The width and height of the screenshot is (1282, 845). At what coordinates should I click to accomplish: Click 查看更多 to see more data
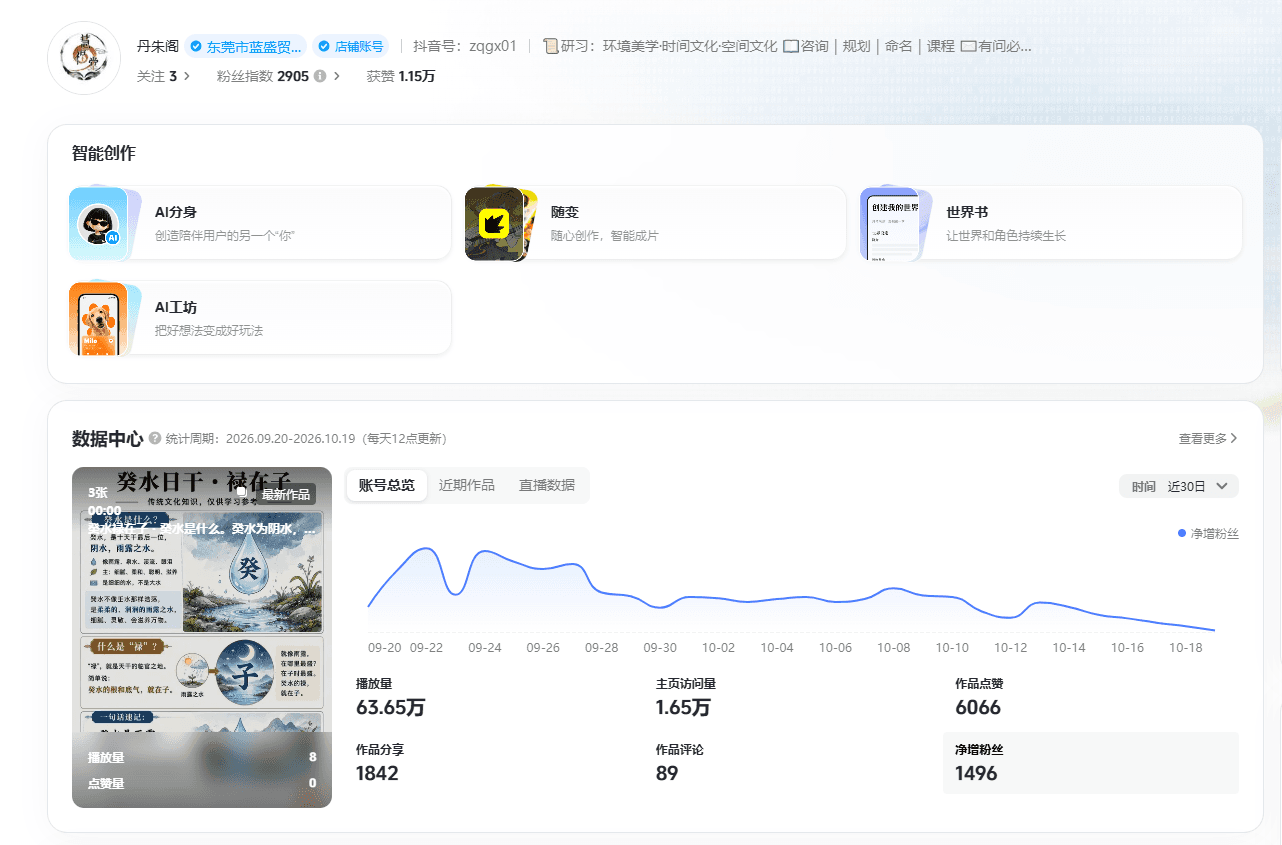coord(1208,438)
